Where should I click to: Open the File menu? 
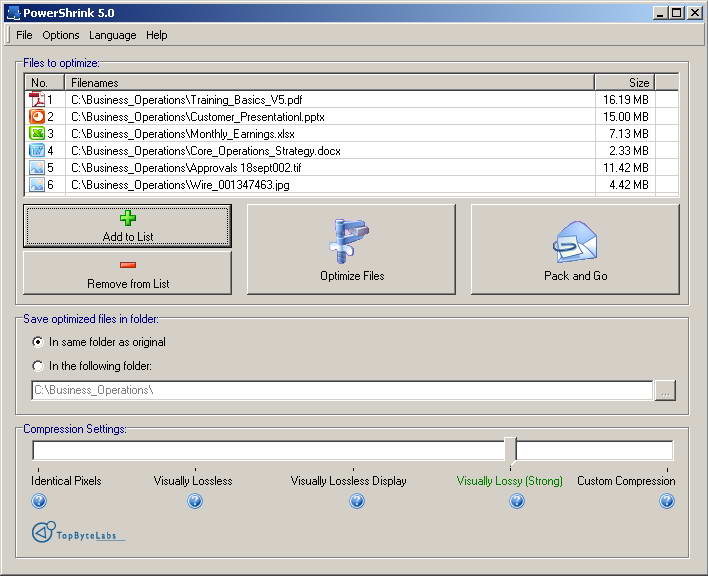click(x=24, y=35)
